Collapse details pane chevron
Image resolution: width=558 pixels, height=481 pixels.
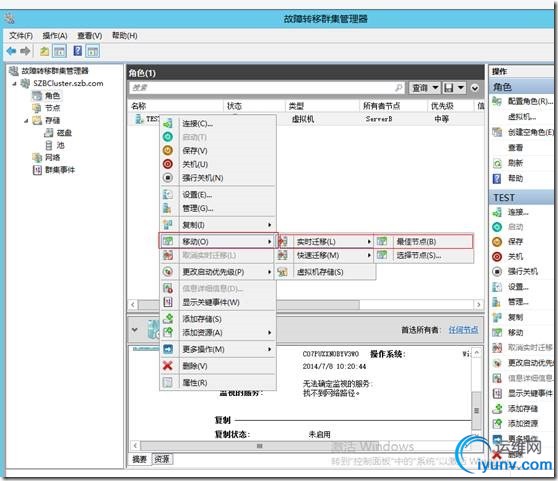[135, 330]
